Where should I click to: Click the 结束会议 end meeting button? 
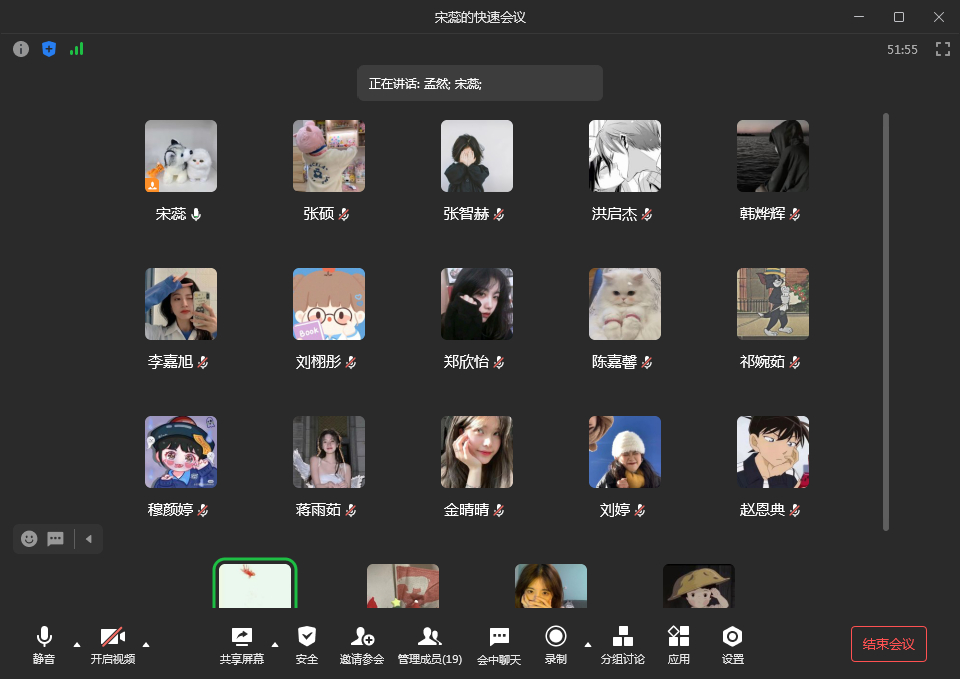pos(888,644)
